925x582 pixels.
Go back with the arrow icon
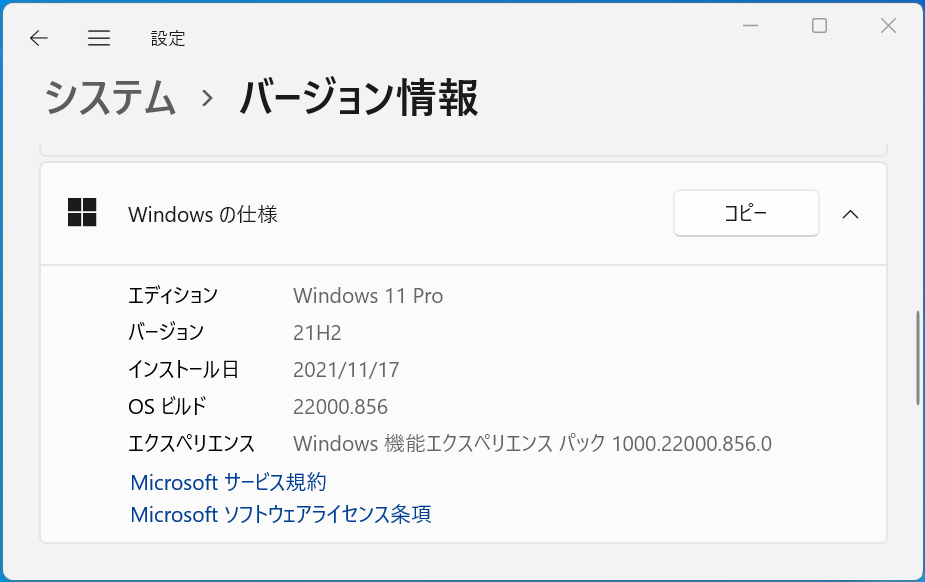(39, 38)
